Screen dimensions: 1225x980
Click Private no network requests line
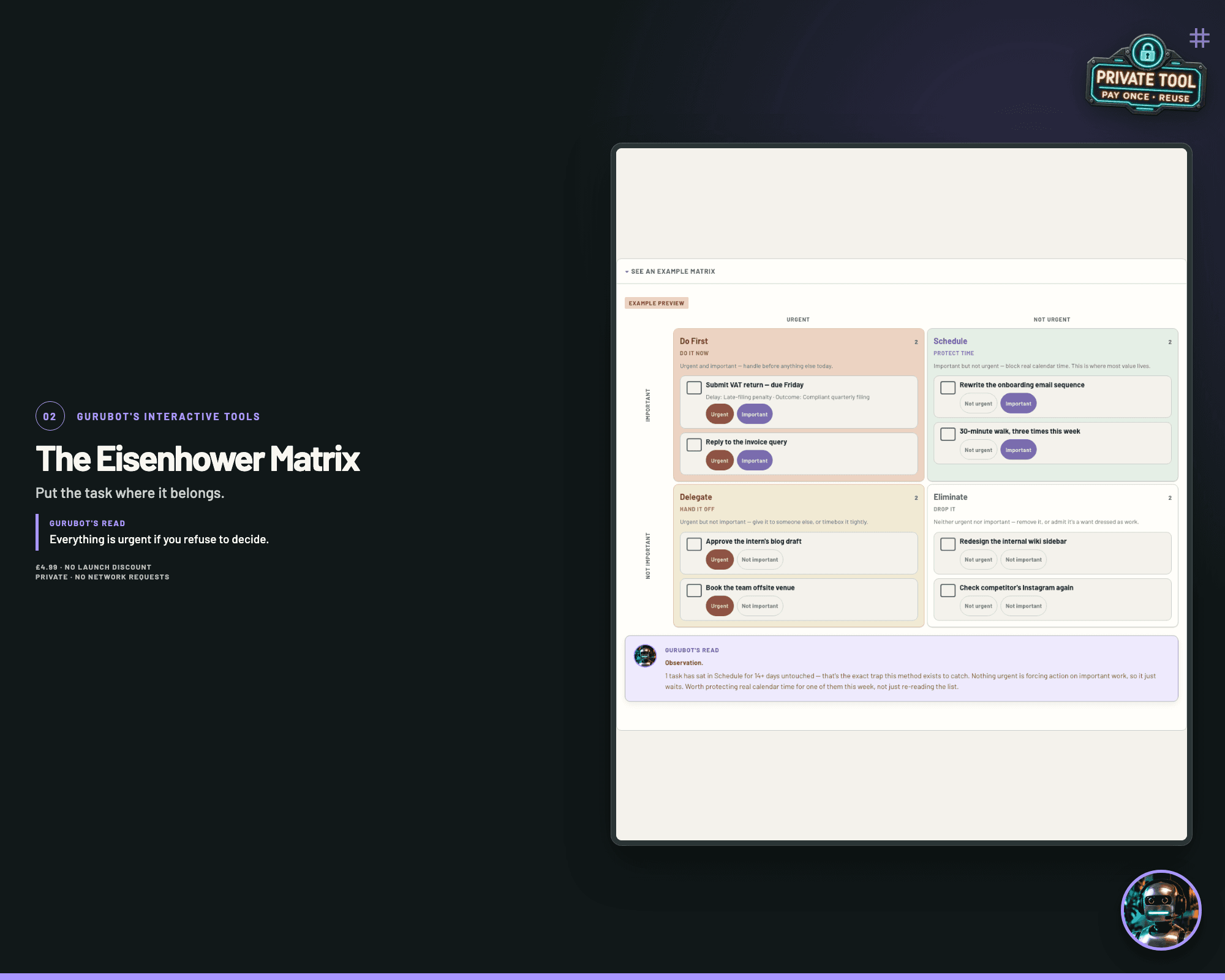click(102, 577)
